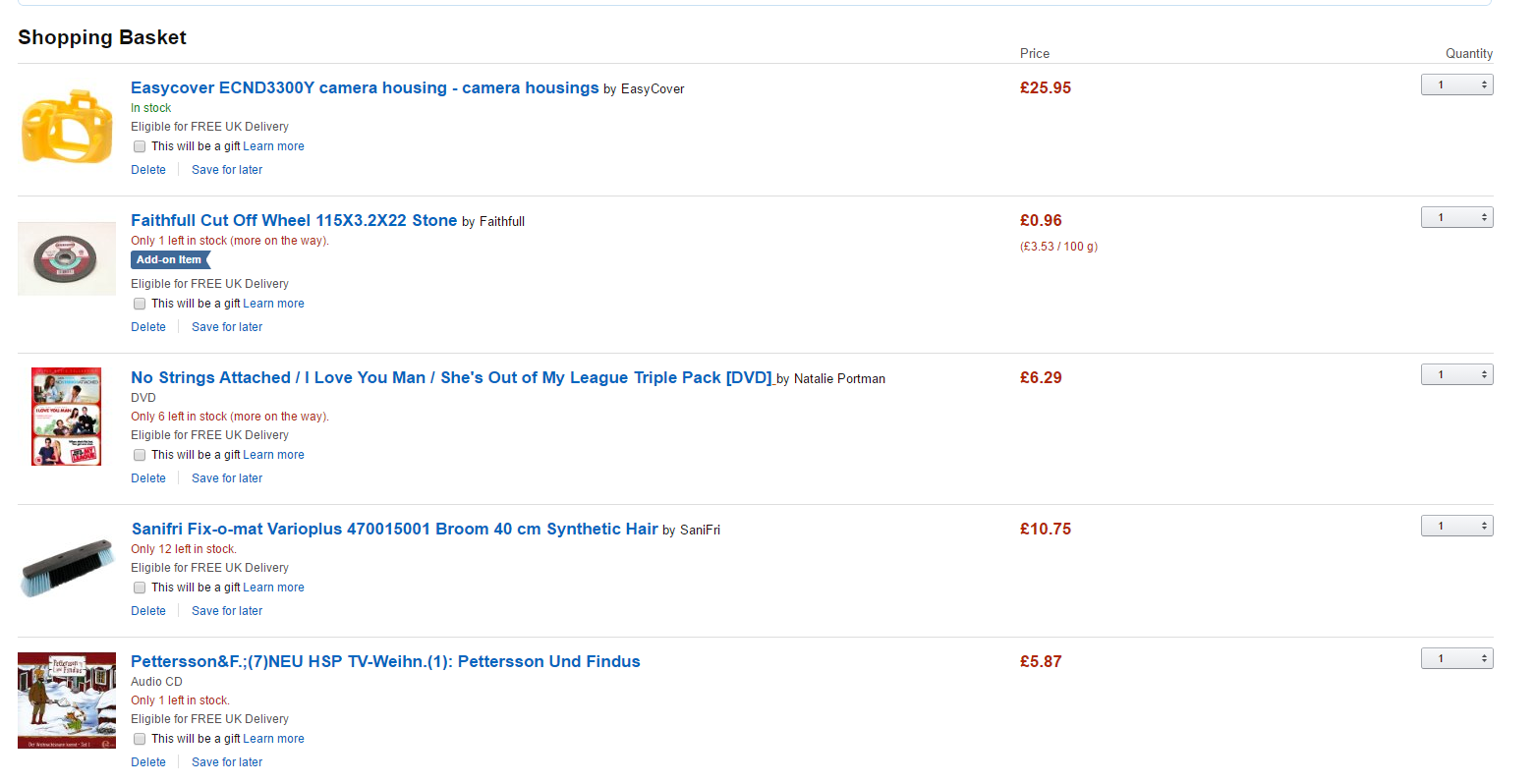Expand quantity selector for Faithfull Cut Off Wheel
The width and height of the screenshot is (1536, 784).
1456,217
